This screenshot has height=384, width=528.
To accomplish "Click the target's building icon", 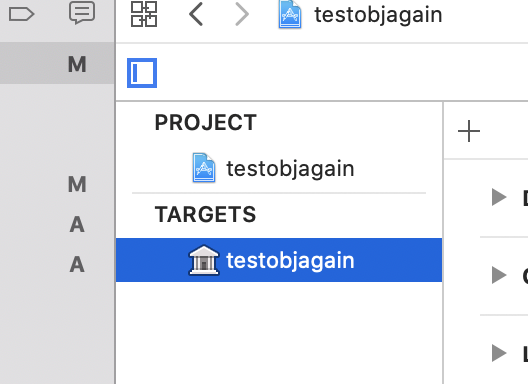I will click(x=204, y=260).
